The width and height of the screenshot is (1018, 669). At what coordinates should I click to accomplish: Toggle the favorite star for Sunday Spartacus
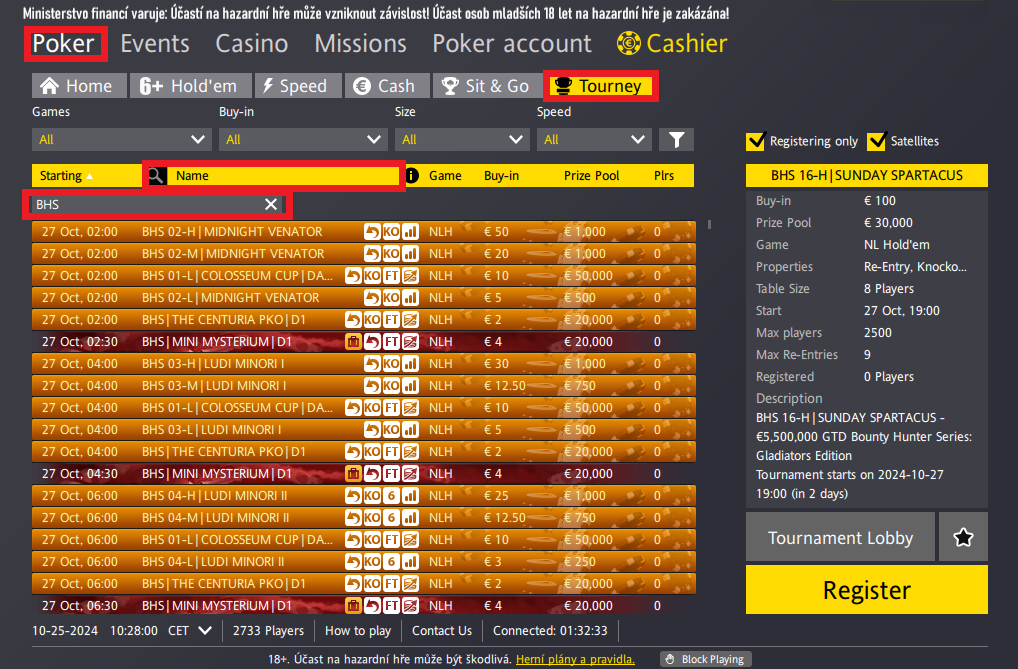[963, 537]
